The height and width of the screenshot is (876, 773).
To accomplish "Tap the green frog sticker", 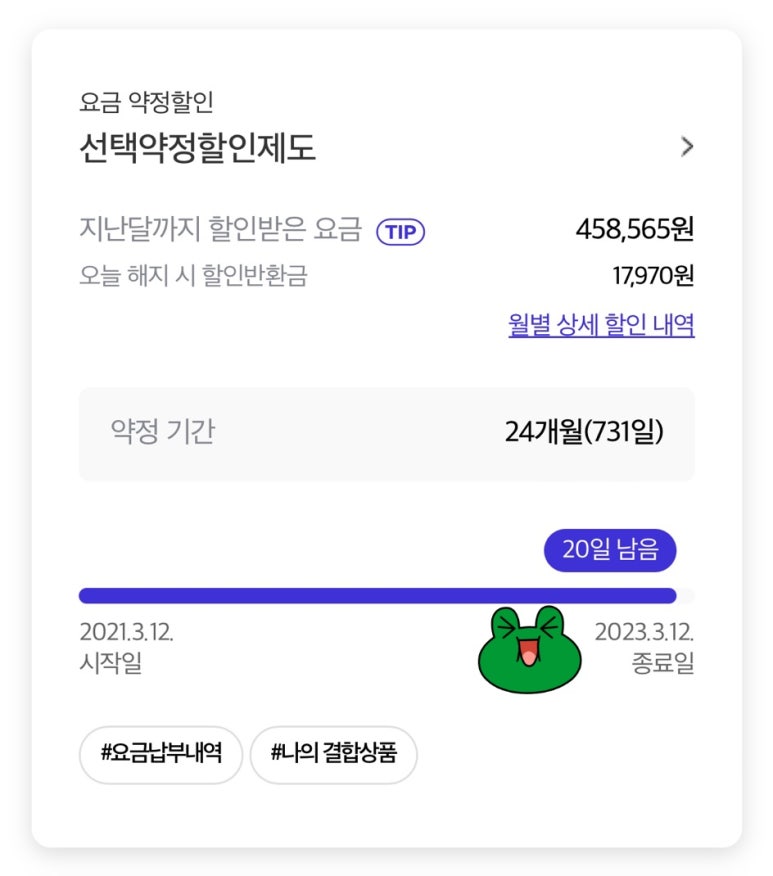I will [529, 650].
